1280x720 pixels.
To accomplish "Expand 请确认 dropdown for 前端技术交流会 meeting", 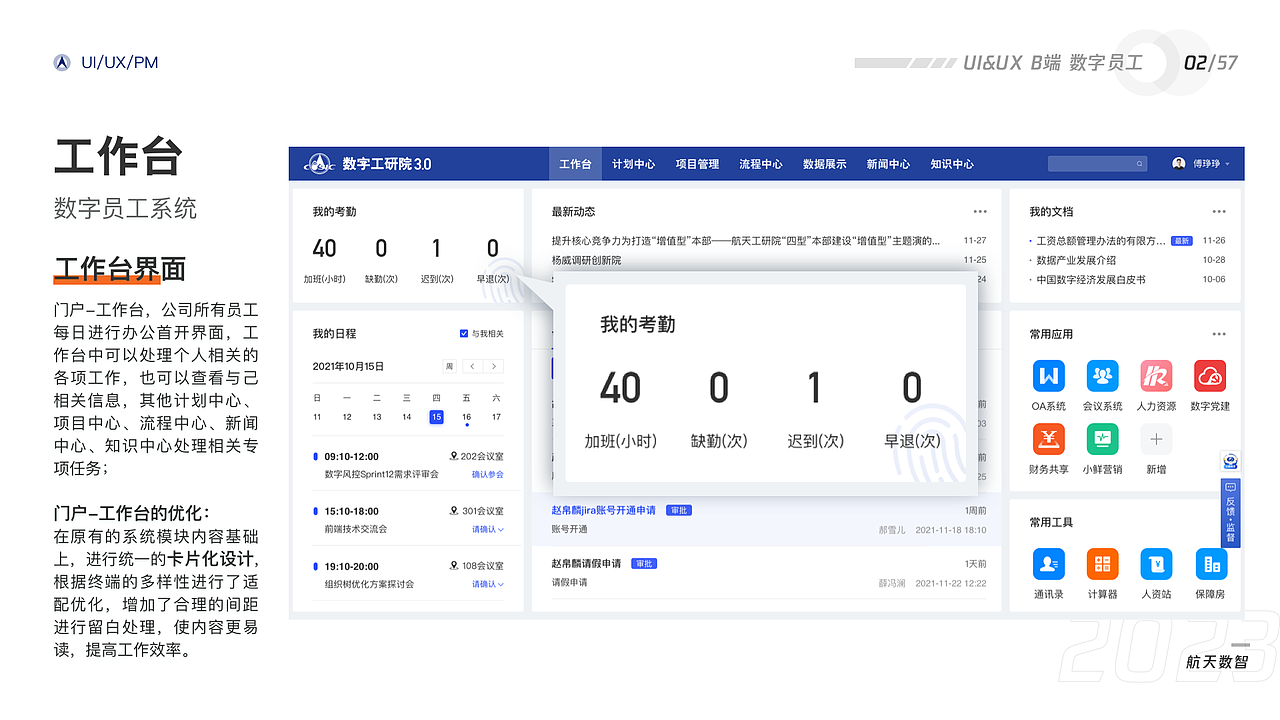I will 487,528.
